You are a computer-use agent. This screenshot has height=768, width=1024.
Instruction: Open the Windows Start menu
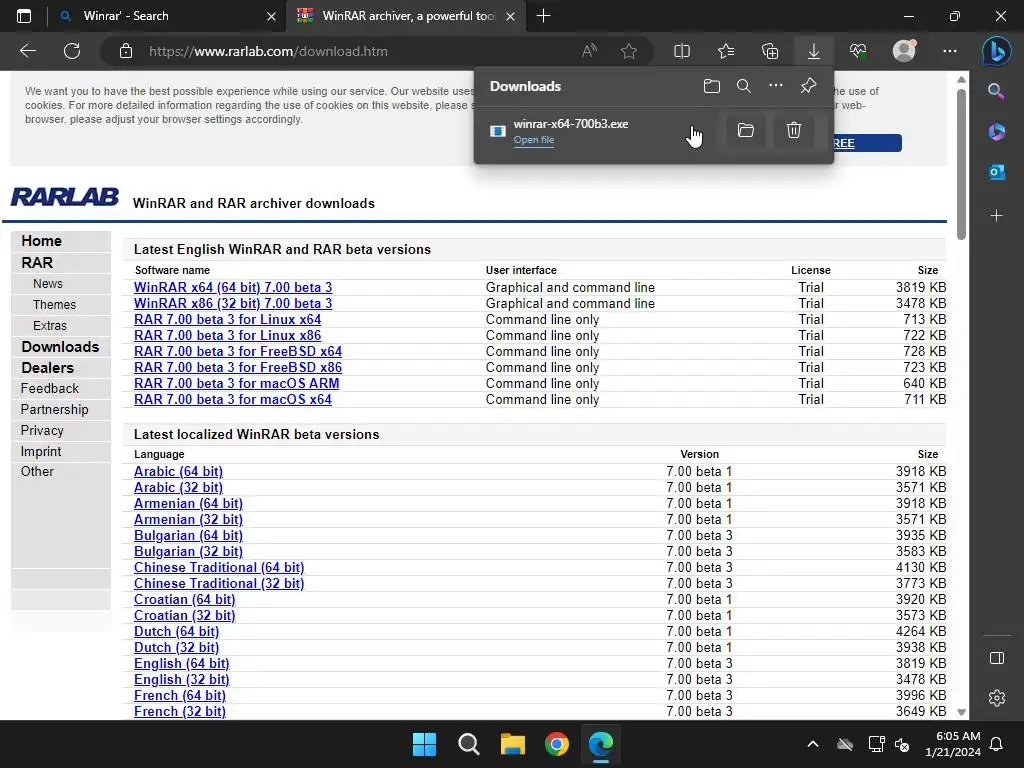pos(424,744)
